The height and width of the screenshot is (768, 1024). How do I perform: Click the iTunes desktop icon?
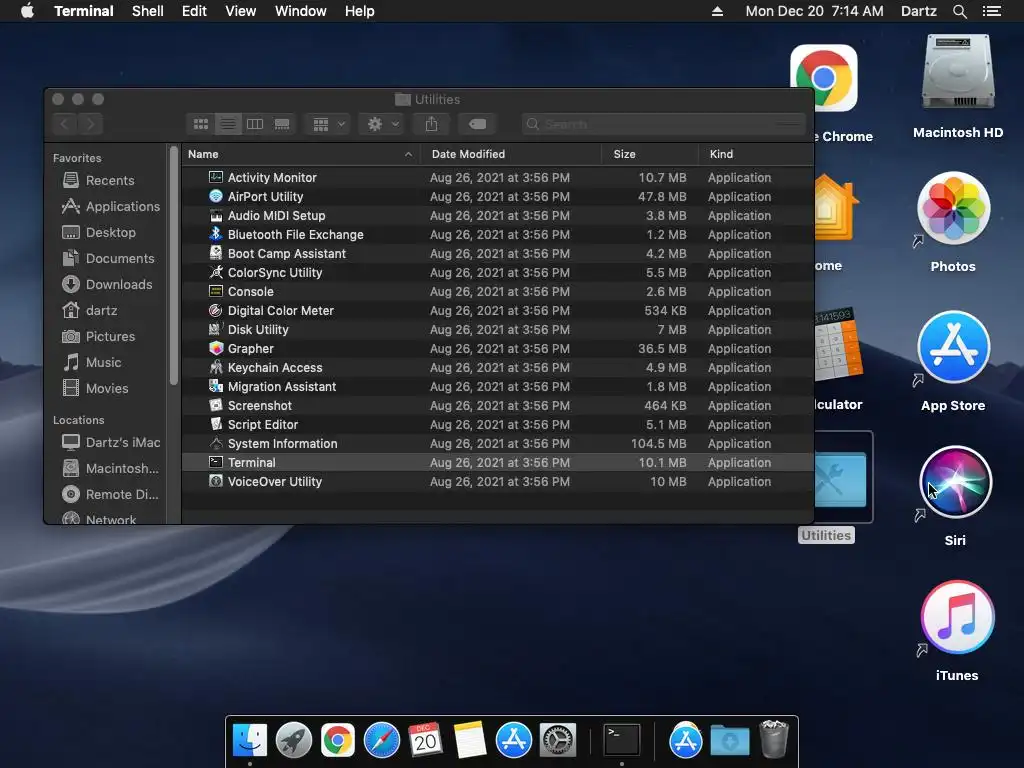(957, 617)
